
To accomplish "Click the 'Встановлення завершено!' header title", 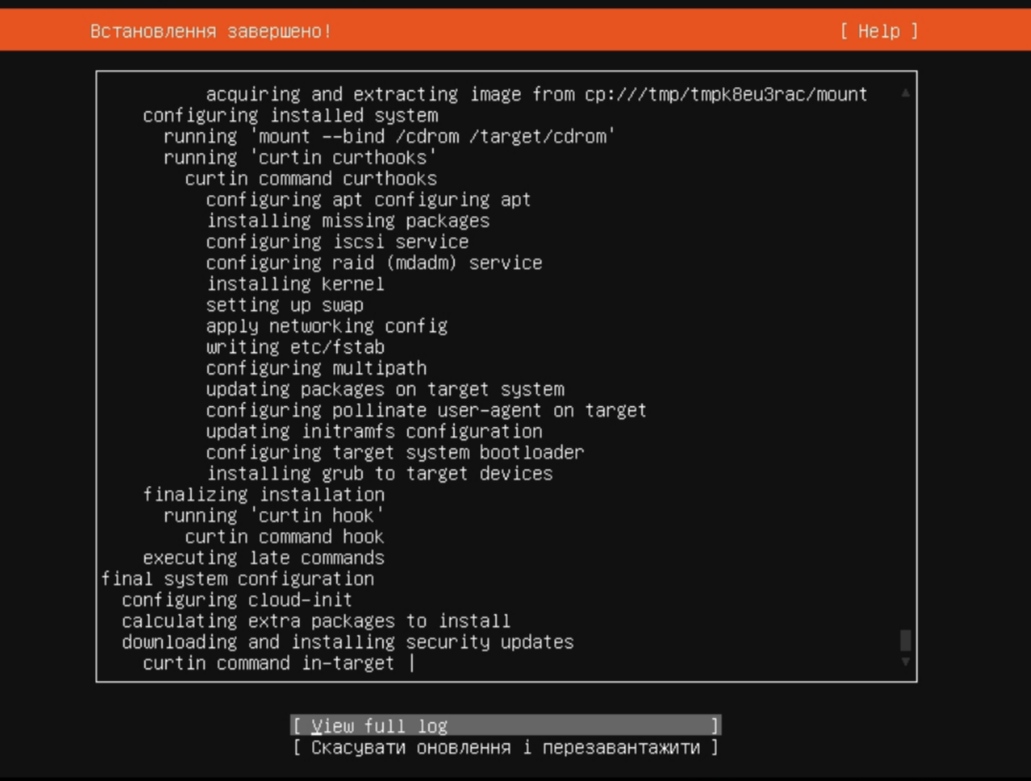I will click(x=211, y=31).
